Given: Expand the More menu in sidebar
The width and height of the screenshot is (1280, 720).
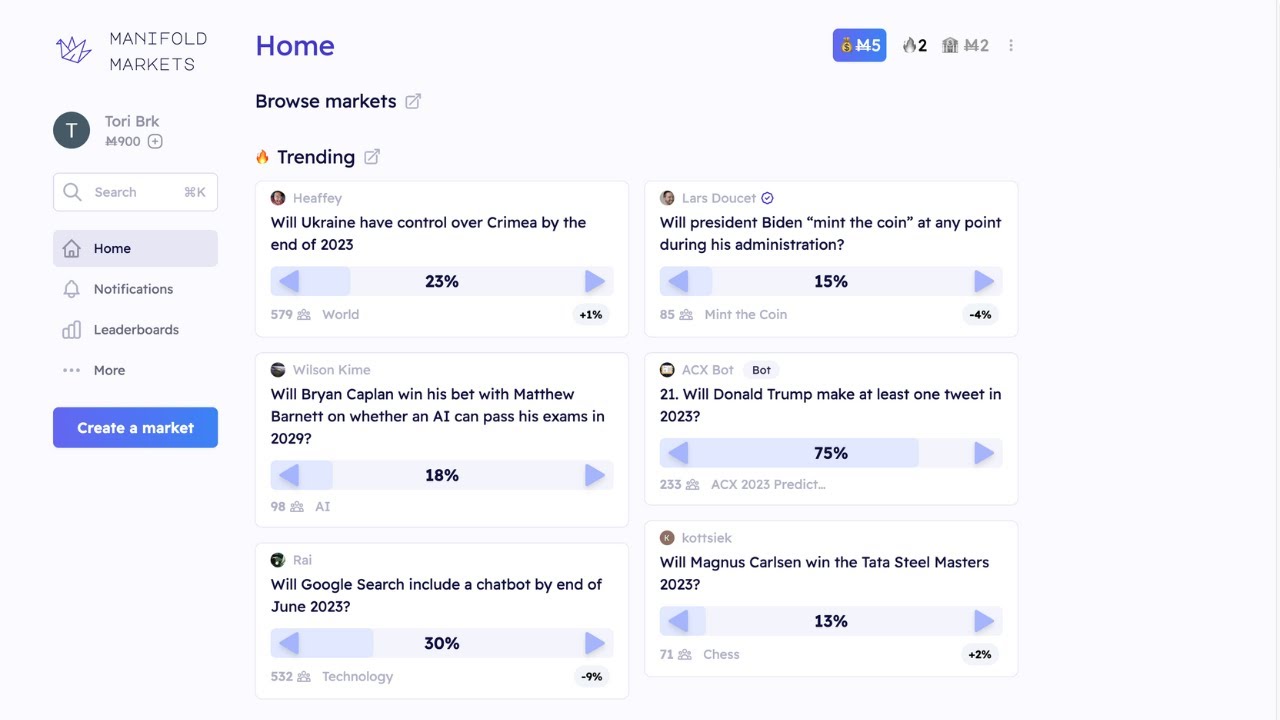Looking at the screenshot, I should 109,370.
